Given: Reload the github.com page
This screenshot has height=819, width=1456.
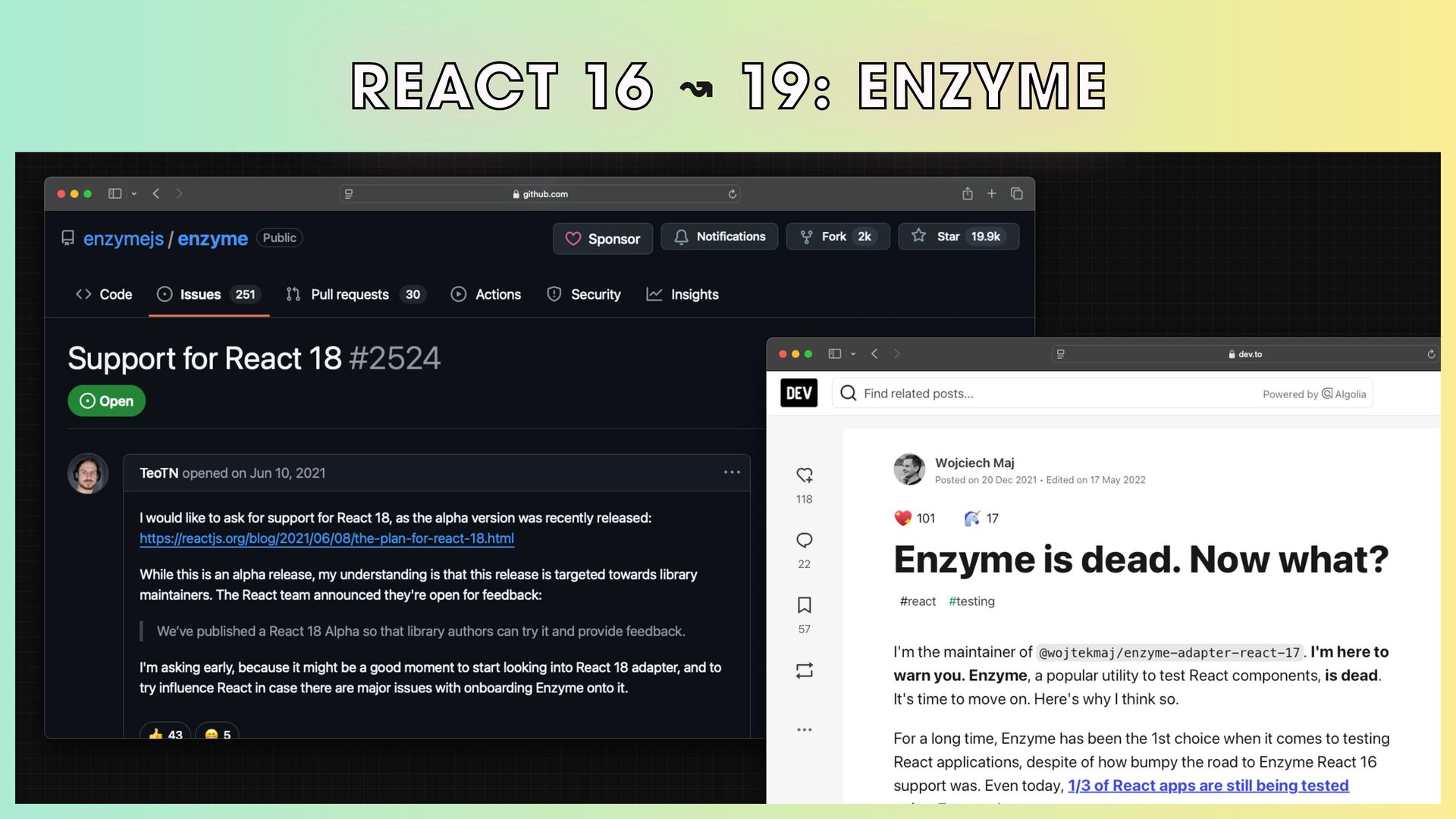Looking at the screenshot, I should 732,194.
